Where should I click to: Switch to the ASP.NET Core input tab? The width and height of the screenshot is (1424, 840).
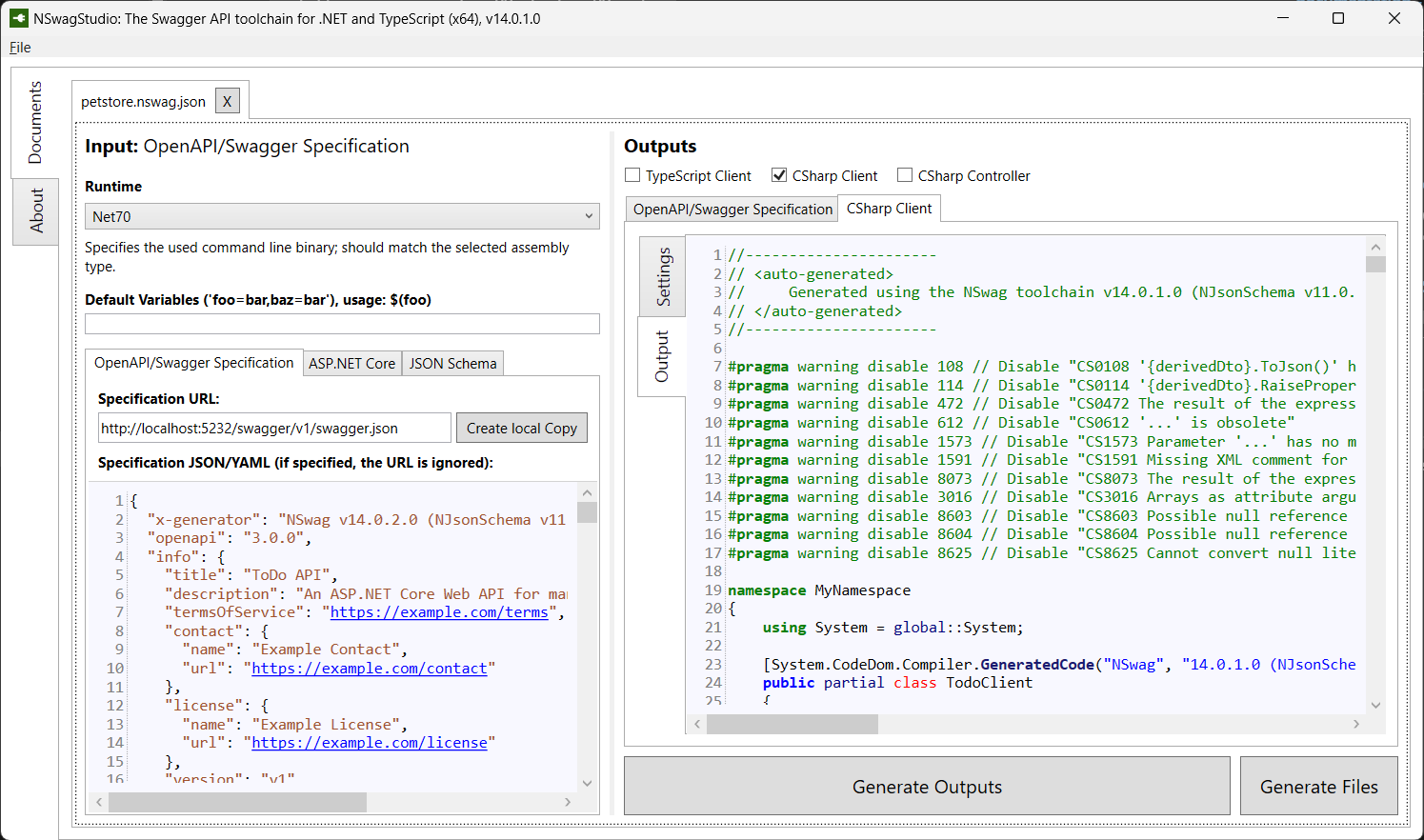pyautogui.click(x=351, y=363)
